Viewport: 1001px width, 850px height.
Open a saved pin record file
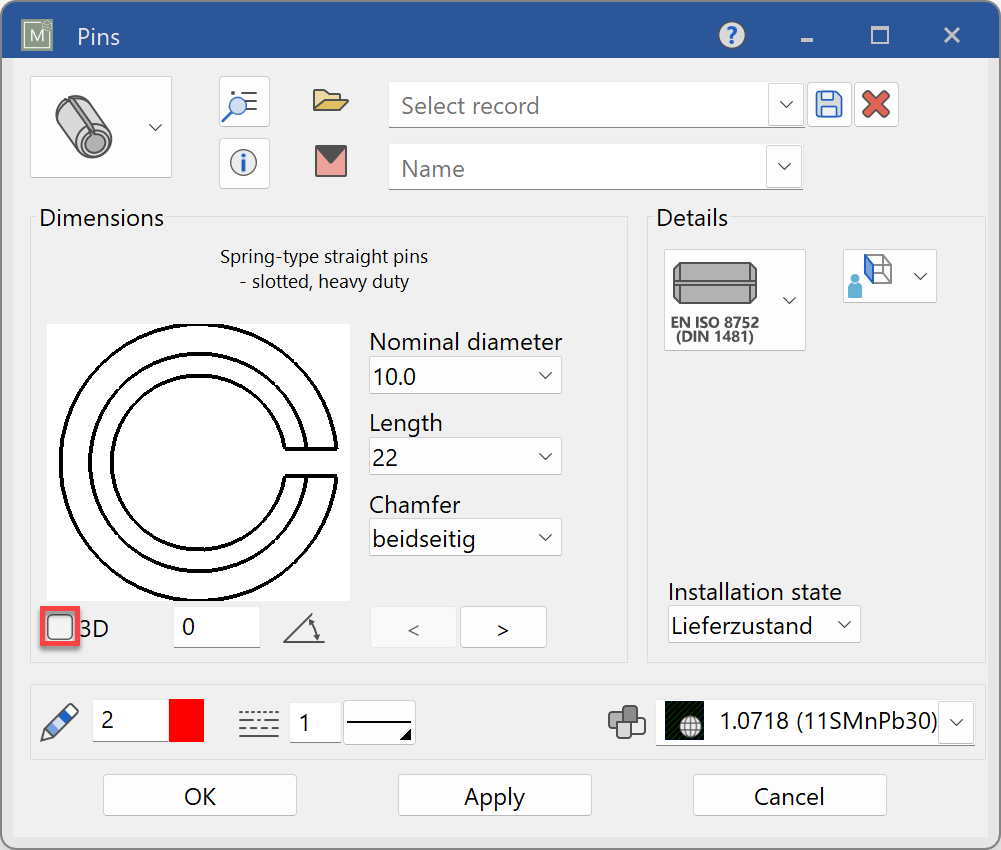[330, 100]
